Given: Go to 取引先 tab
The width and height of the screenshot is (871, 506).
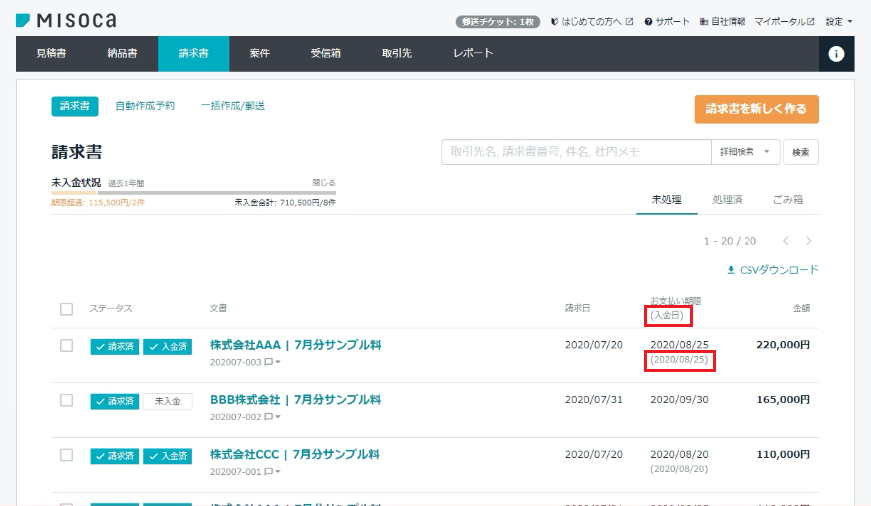Looking at the screenshot, I should [x=397, y=53].
